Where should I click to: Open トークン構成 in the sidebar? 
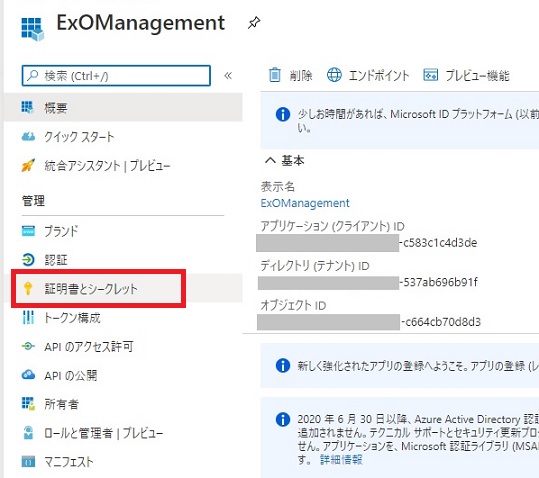pos(73,318)
